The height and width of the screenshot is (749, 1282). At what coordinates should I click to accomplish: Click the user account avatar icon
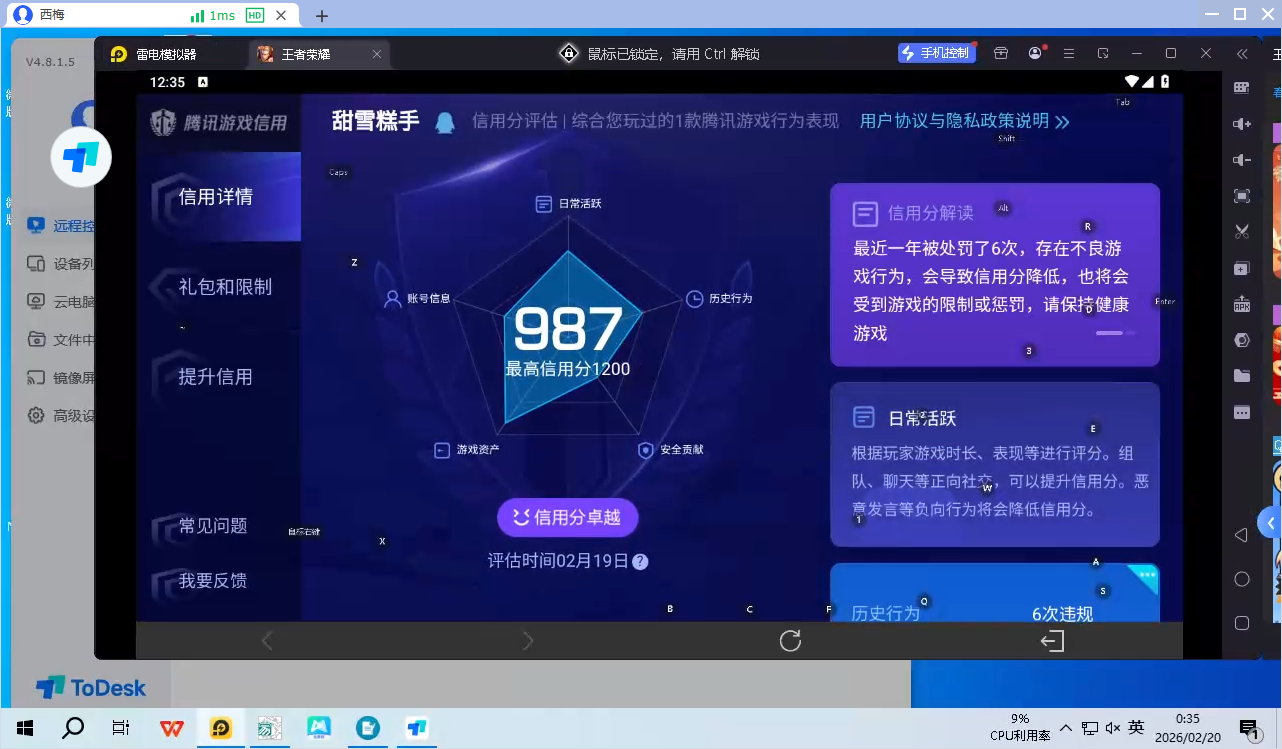point(1035,52)
